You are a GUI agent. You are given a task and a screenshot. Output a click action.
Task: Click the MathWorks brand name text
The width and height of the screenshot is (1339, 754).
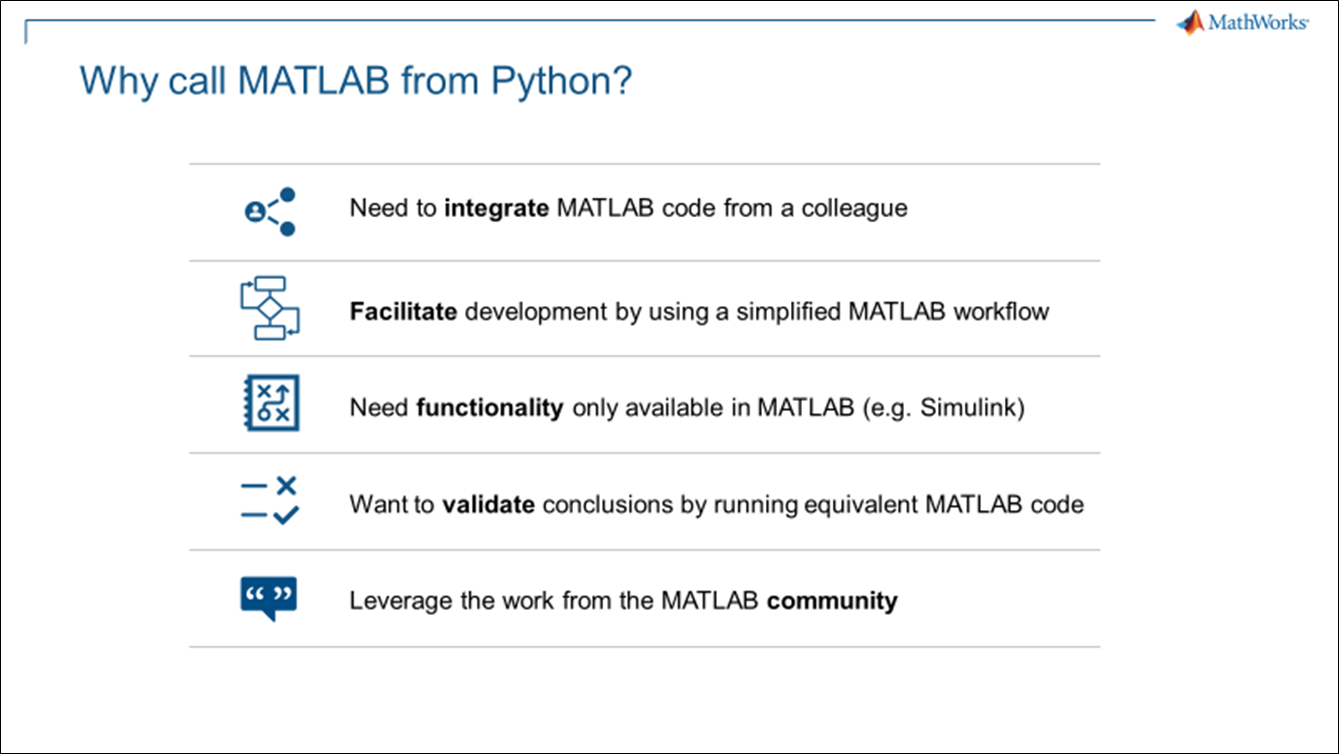[1258, 22]
